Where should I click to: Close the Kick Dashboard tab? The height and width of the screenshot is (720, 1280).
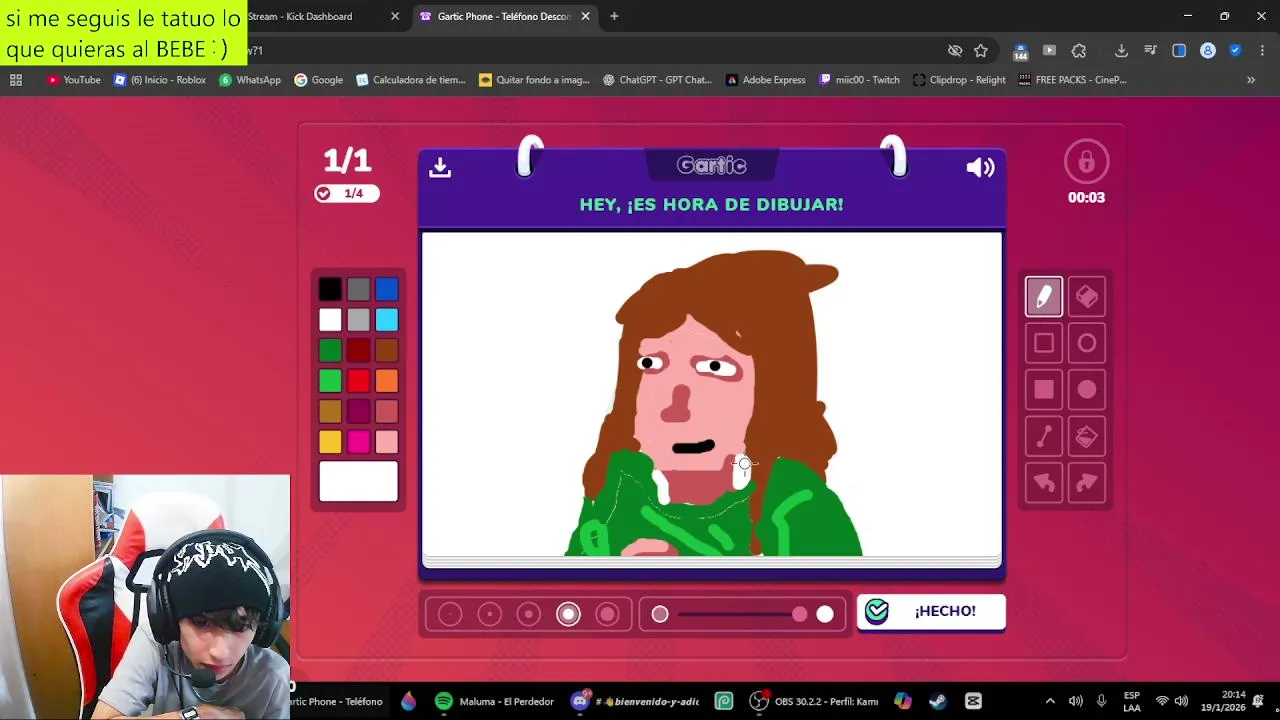395,16
